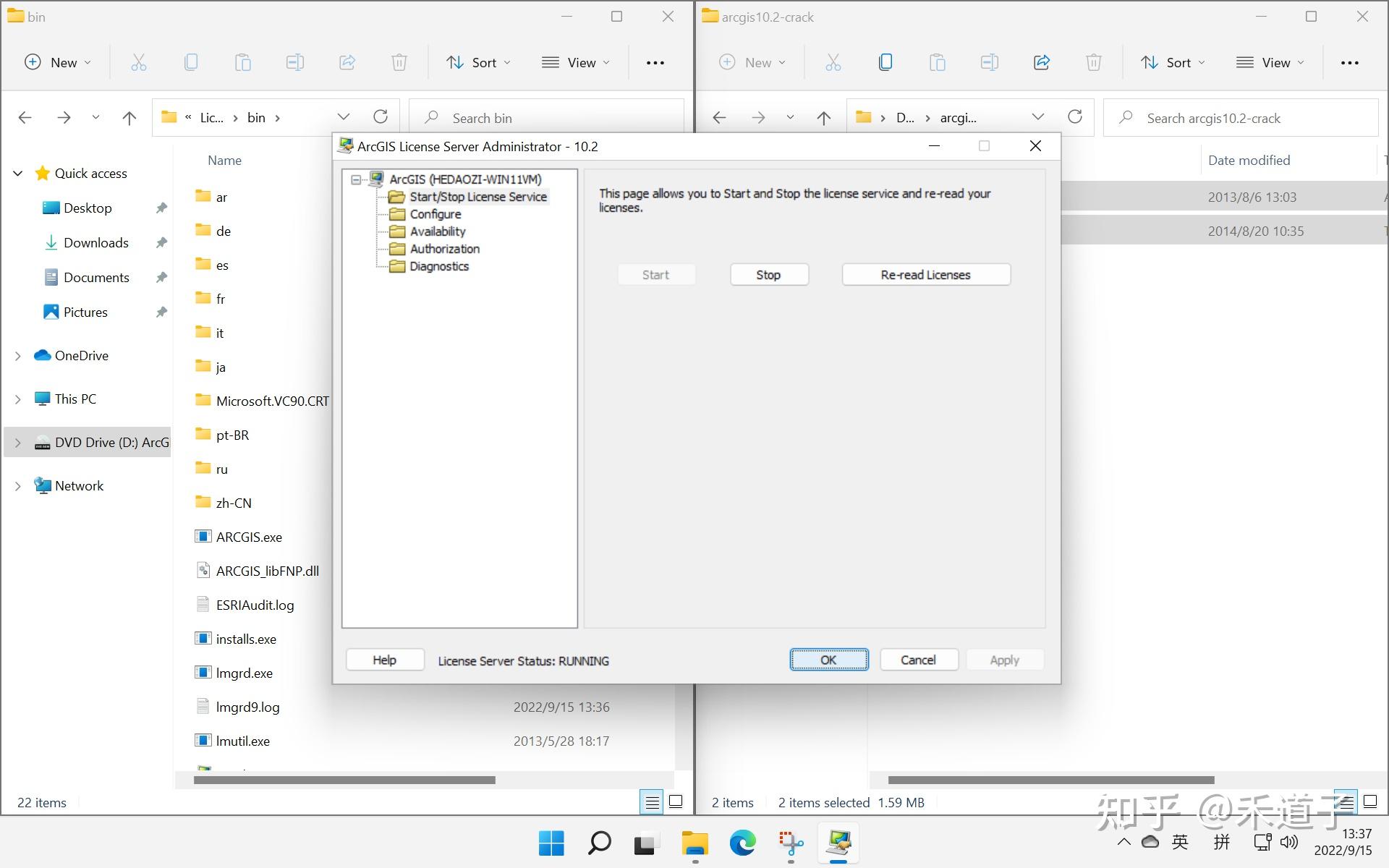
Task: Open See more menu in bin window
Action: (655, 63)
